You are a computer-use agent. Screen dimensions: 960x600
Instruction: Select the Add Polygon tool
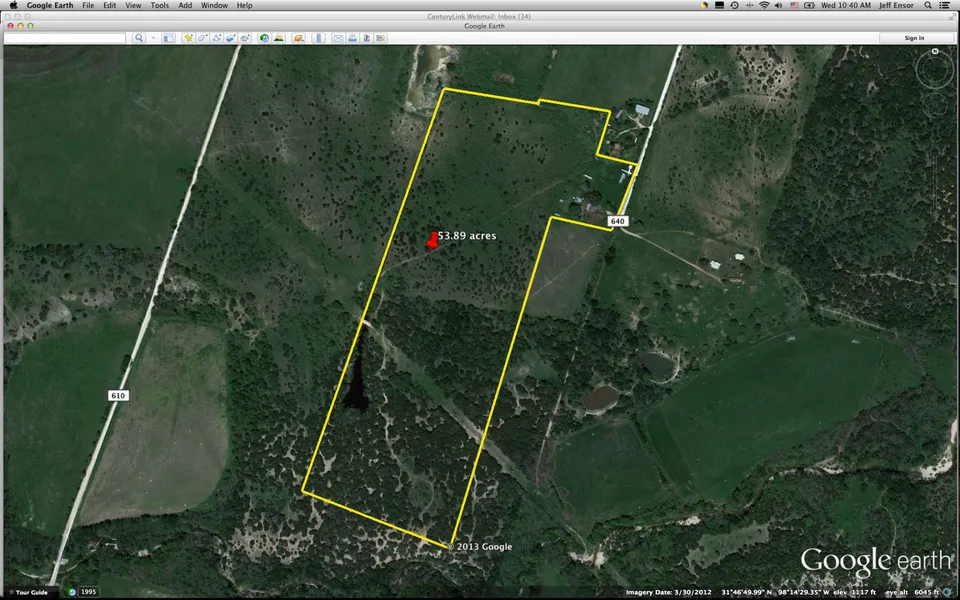[x=202, y=38]
